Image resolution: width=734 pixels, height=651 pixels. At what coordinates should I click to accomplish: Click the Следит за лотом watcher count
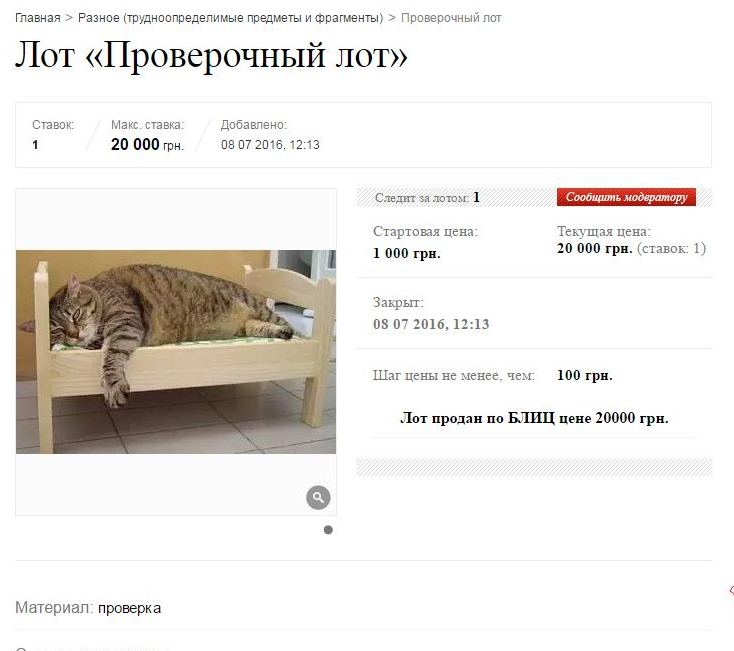pyautogui.click(x=476, y=197)
